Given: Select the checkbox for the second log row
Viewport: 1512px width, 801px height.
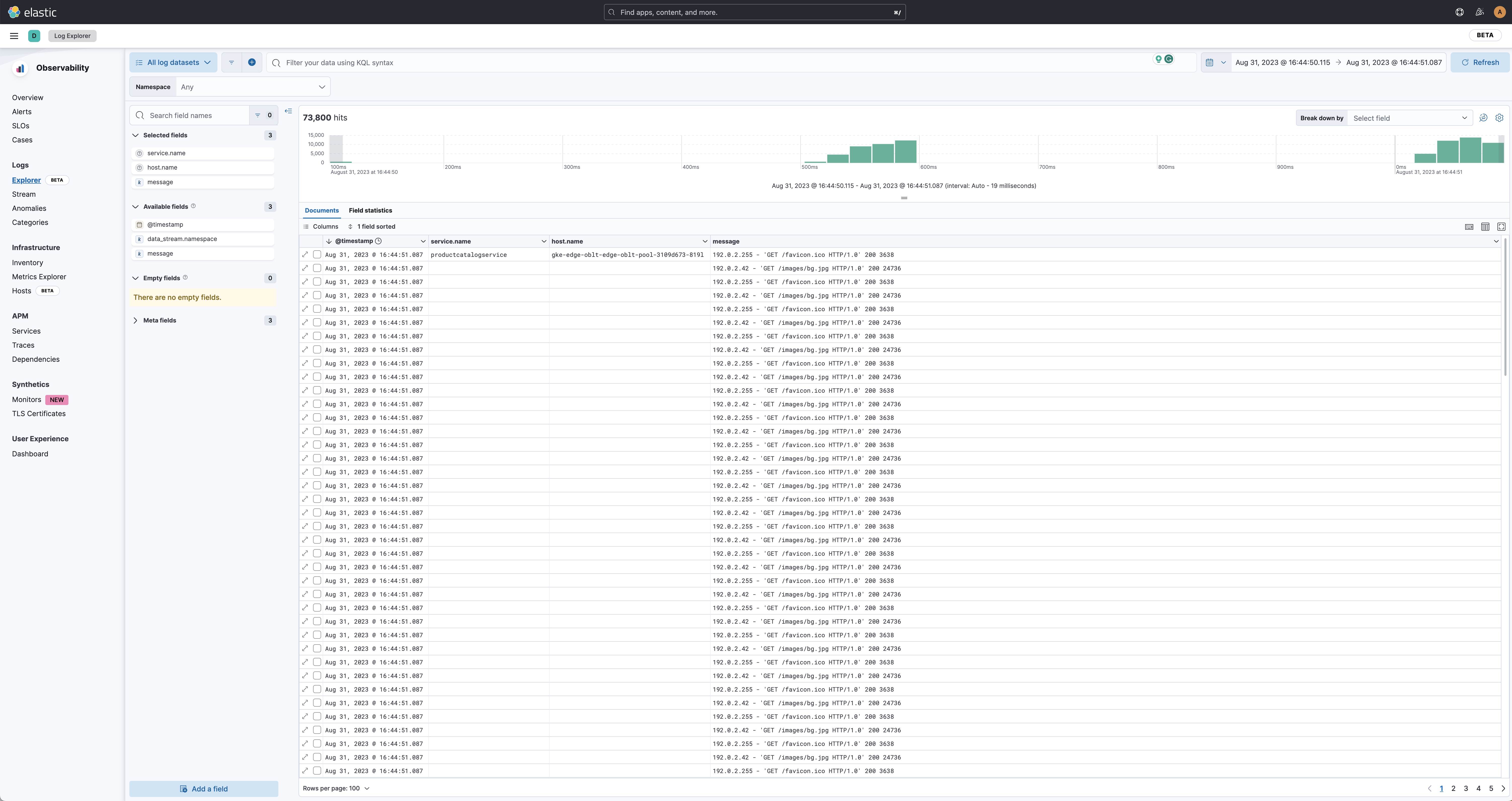Looking at the screenshot, I should pos(317,268).
